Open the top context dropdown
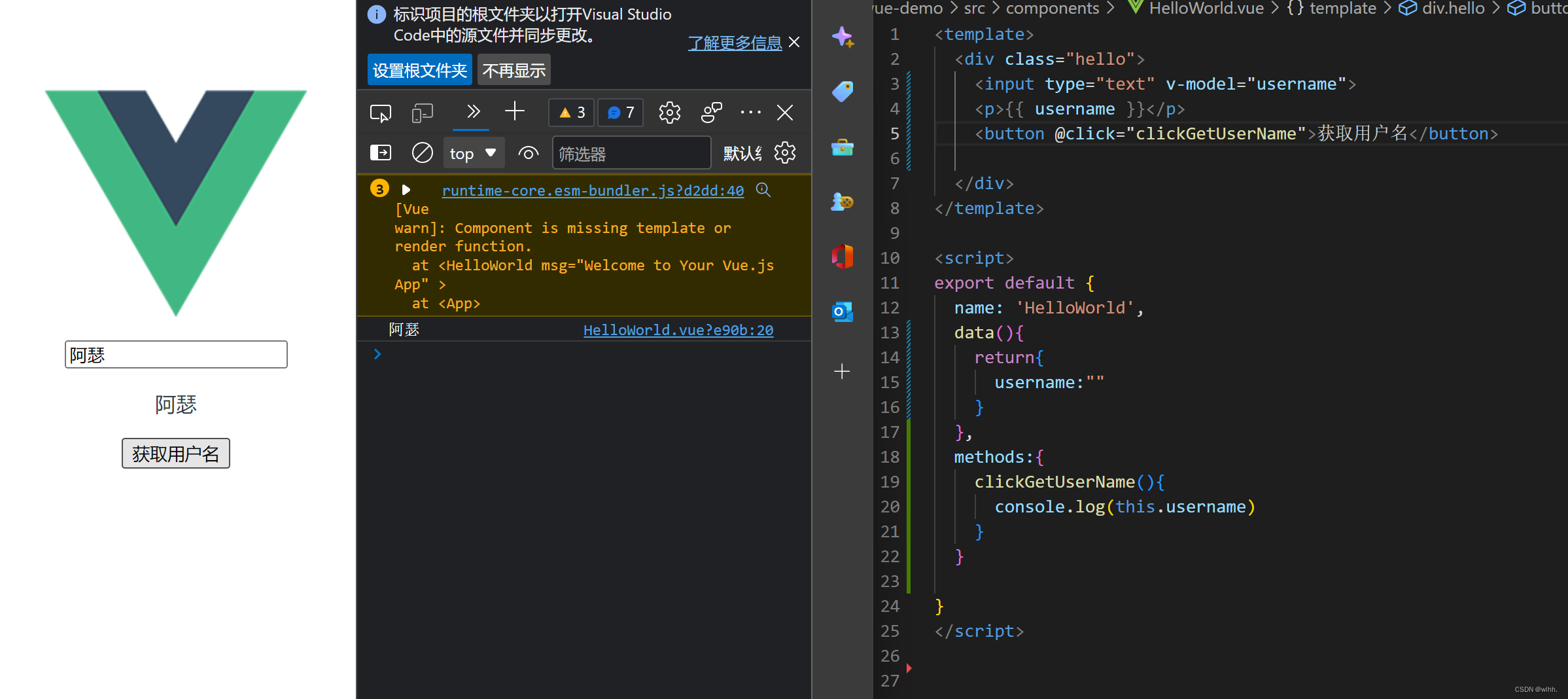Image resolution: width=1568 pixels, height=699 pixels. pyautogui.click(x=474, y=154)
